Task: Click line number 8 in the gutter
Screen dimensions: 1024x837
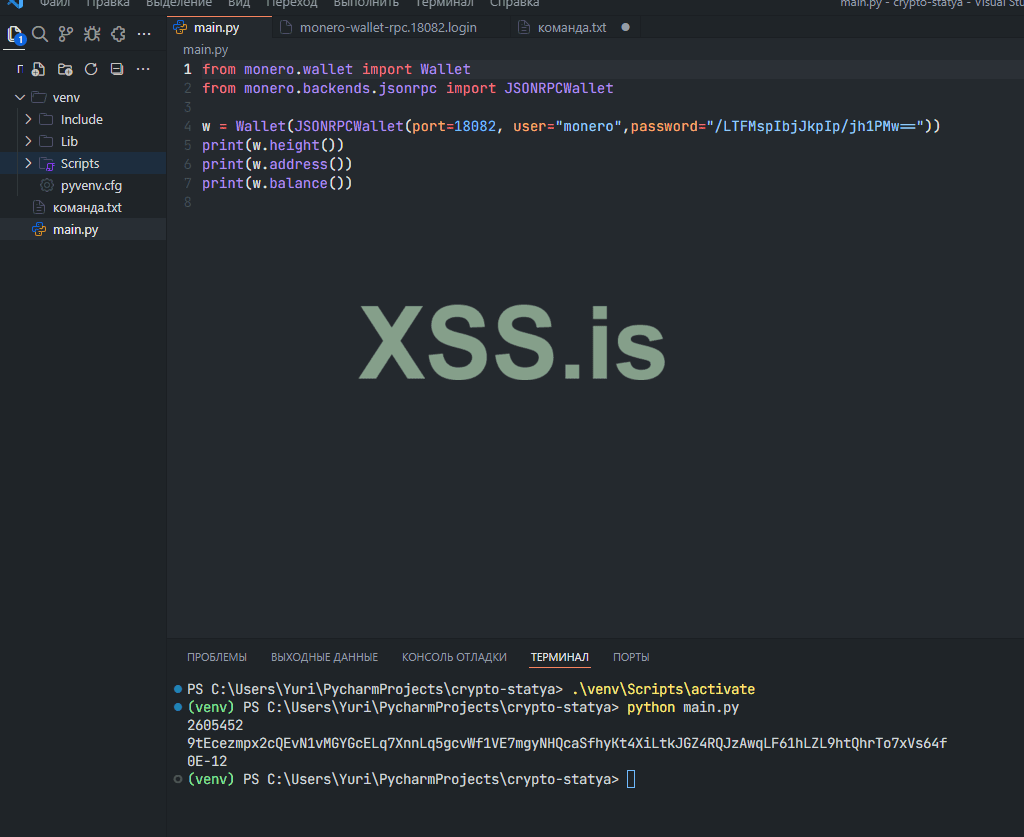Action: [x=187, y=202]
